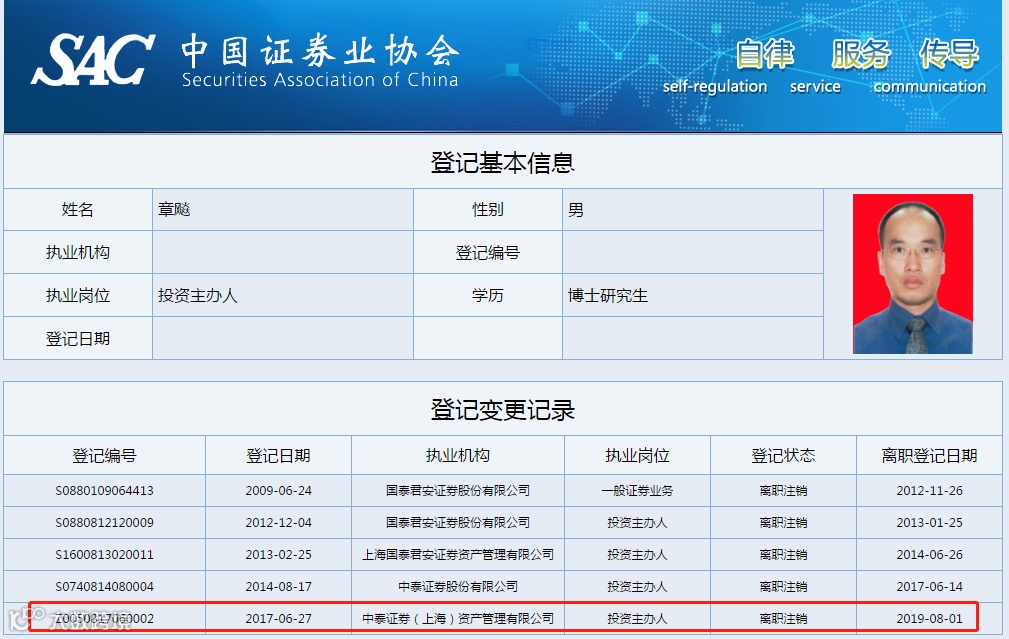Click the departure date 2013-01-25
Image resolution: width=1009 pixels, height=639 pixels.
pos(929,523)
